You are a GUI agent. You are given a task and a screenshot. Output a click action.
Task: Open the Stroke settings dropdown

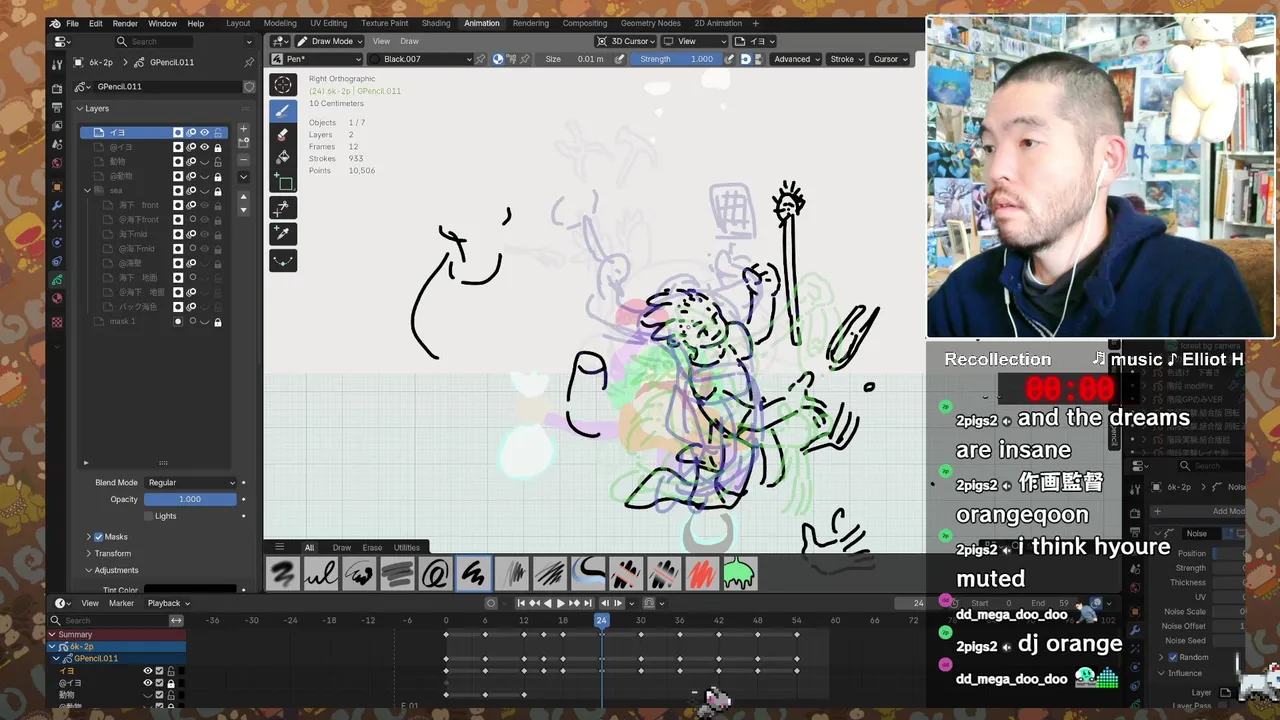click(x=847, y=59)
